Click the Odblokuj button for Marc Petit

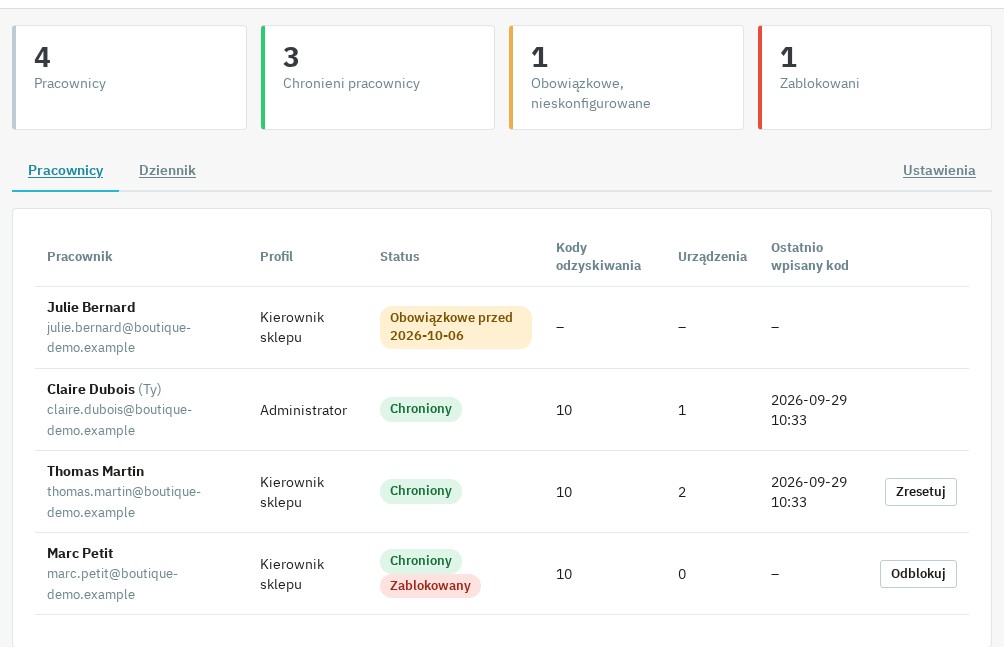tap(918, 573)
